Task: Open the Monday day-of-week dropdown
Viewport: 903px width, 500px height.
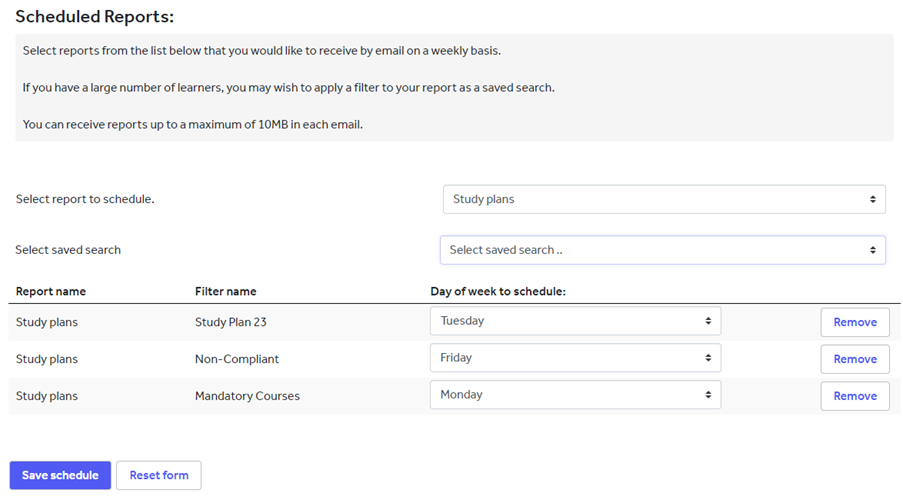Action: (575, 395)
